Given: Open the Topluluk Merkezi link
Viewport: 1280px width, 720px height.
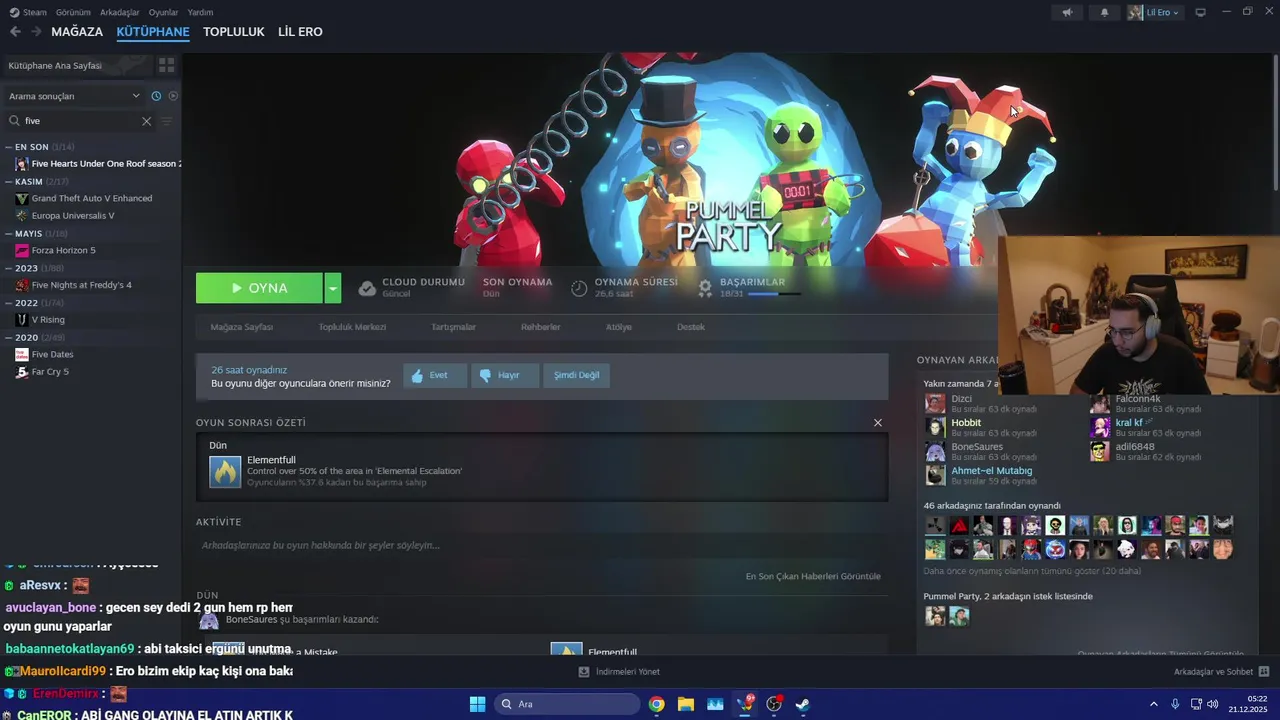Looking at the screenshot, I should [352, 327].
